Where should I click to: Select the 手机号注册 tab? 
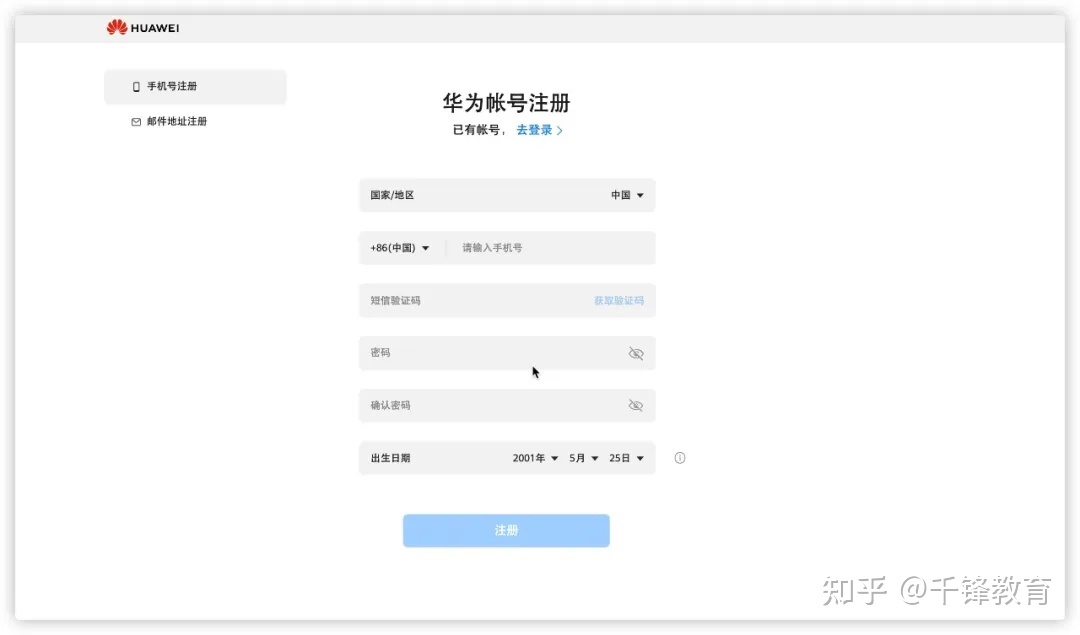click(x=195, y=87)
